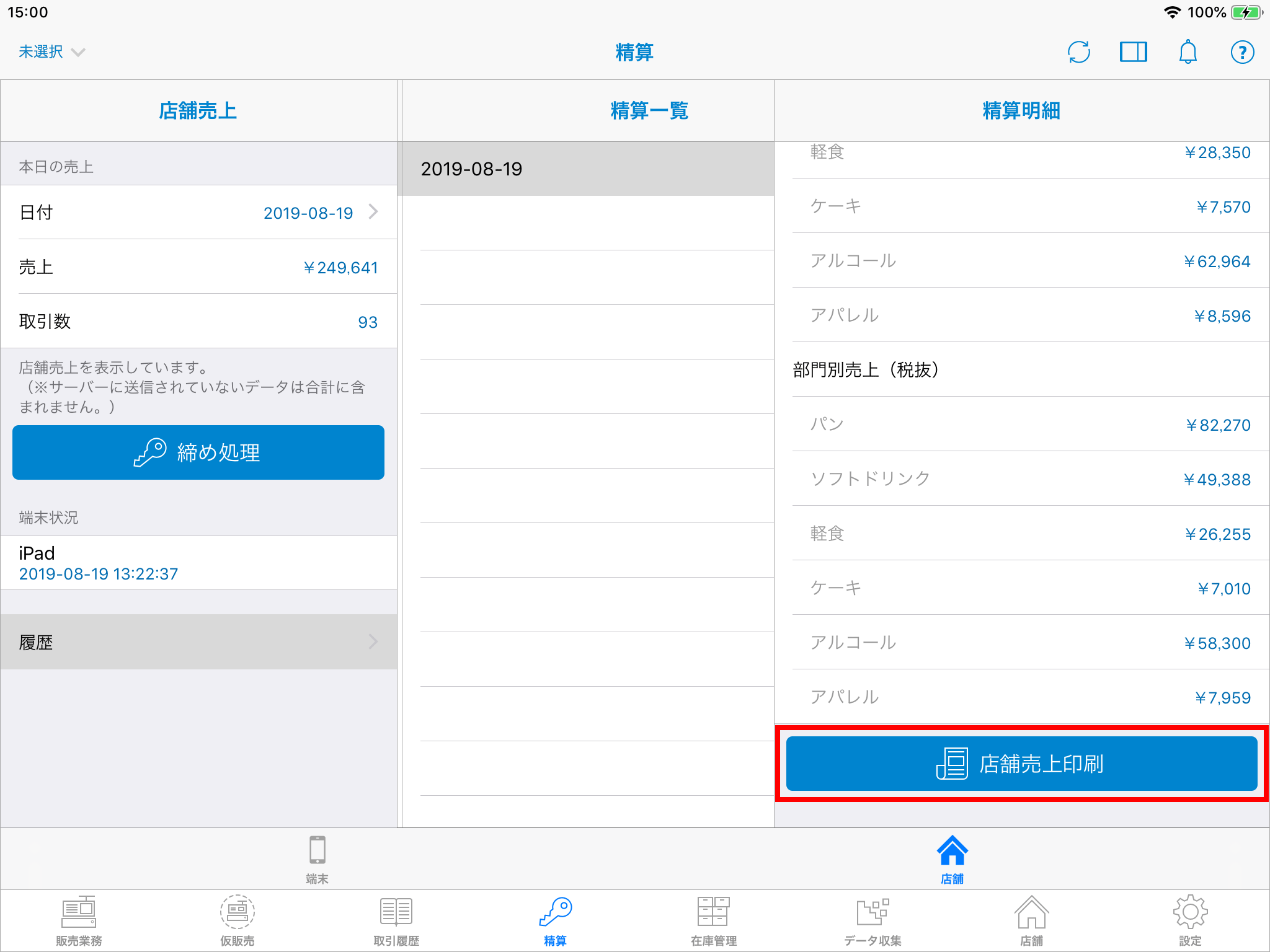Open the bottom 店舗 store tab
Viewport: 1270px width, 952px height.
pos(1031,920)
